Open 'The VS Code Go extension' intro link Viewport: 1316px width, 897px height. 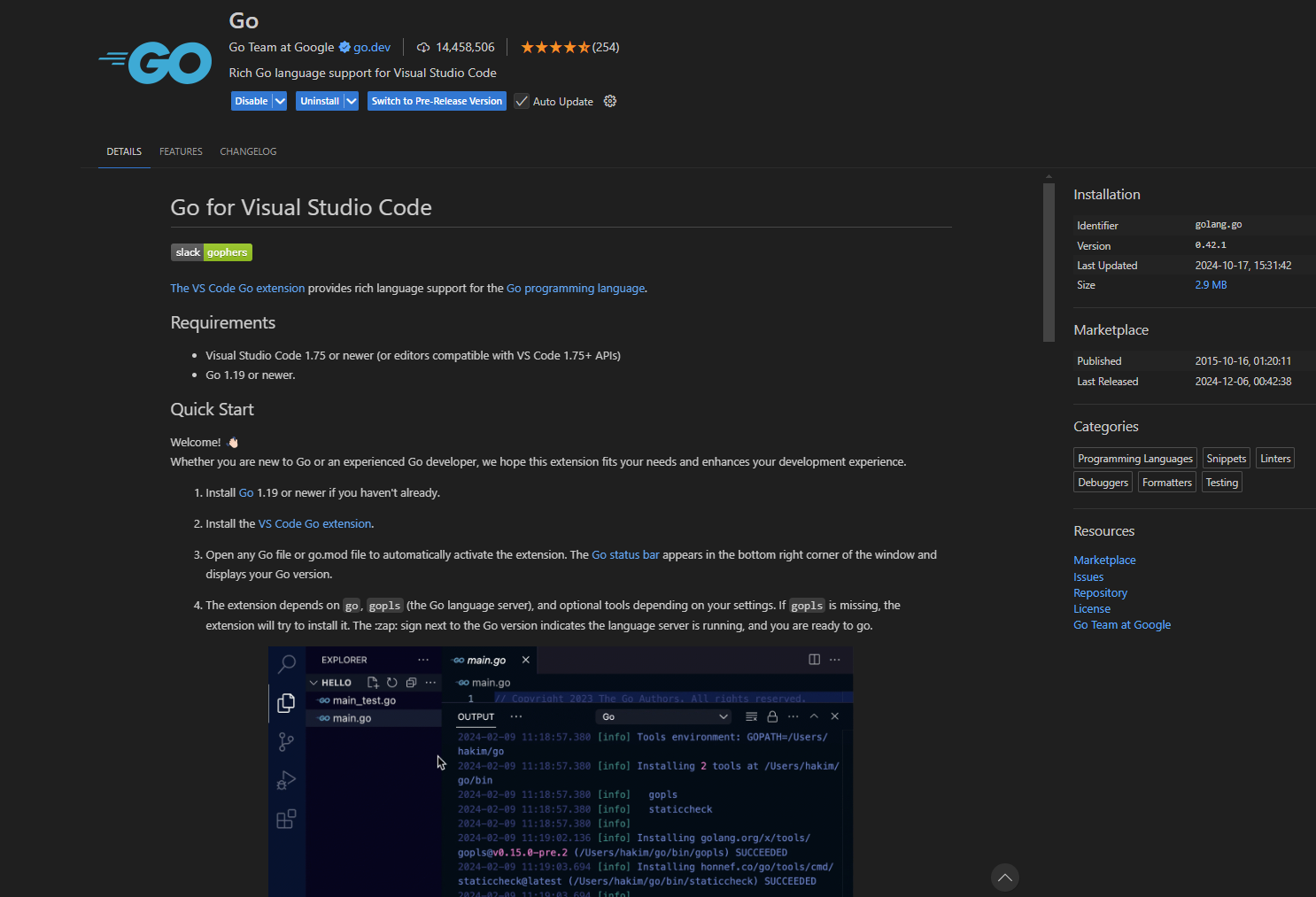(237, 288)
